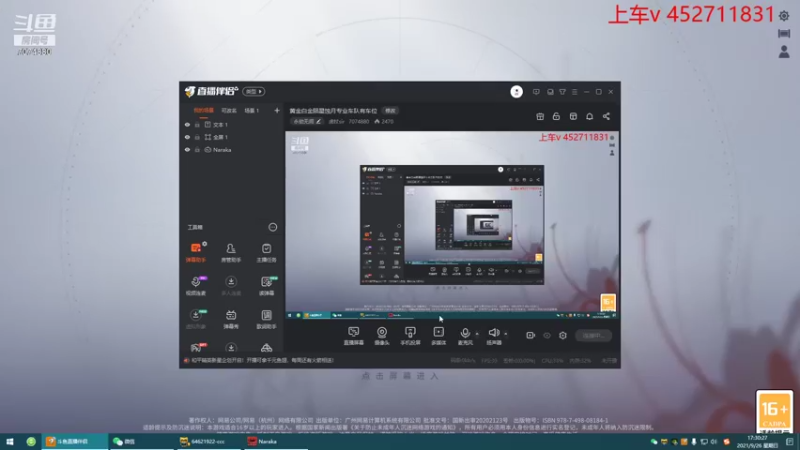Screen dimensions: 800x450
Task: Click the FPS readout in the status bar
Action: pos(489,361)
